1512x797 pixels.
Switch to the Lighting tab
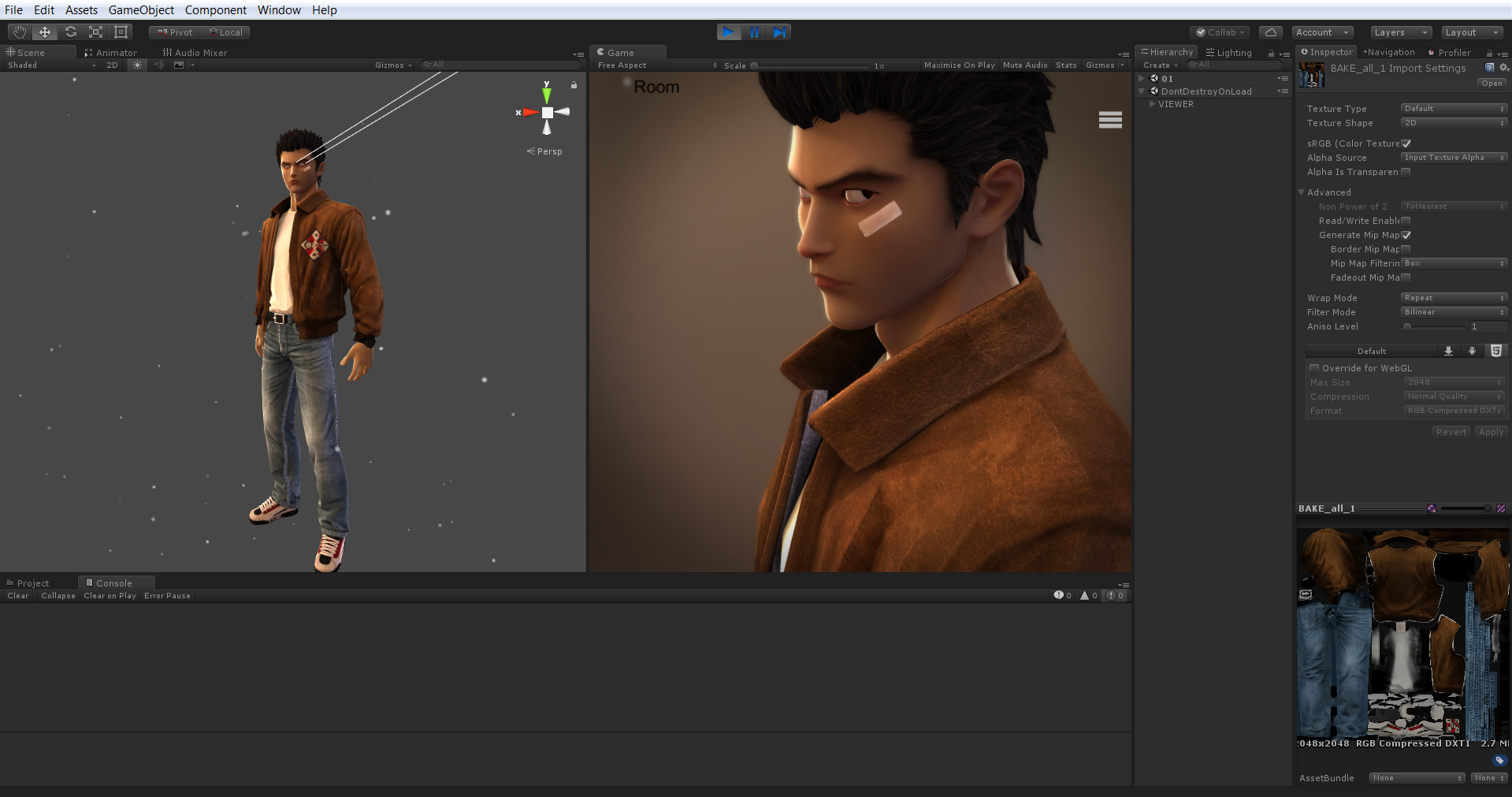point(1229,53)
